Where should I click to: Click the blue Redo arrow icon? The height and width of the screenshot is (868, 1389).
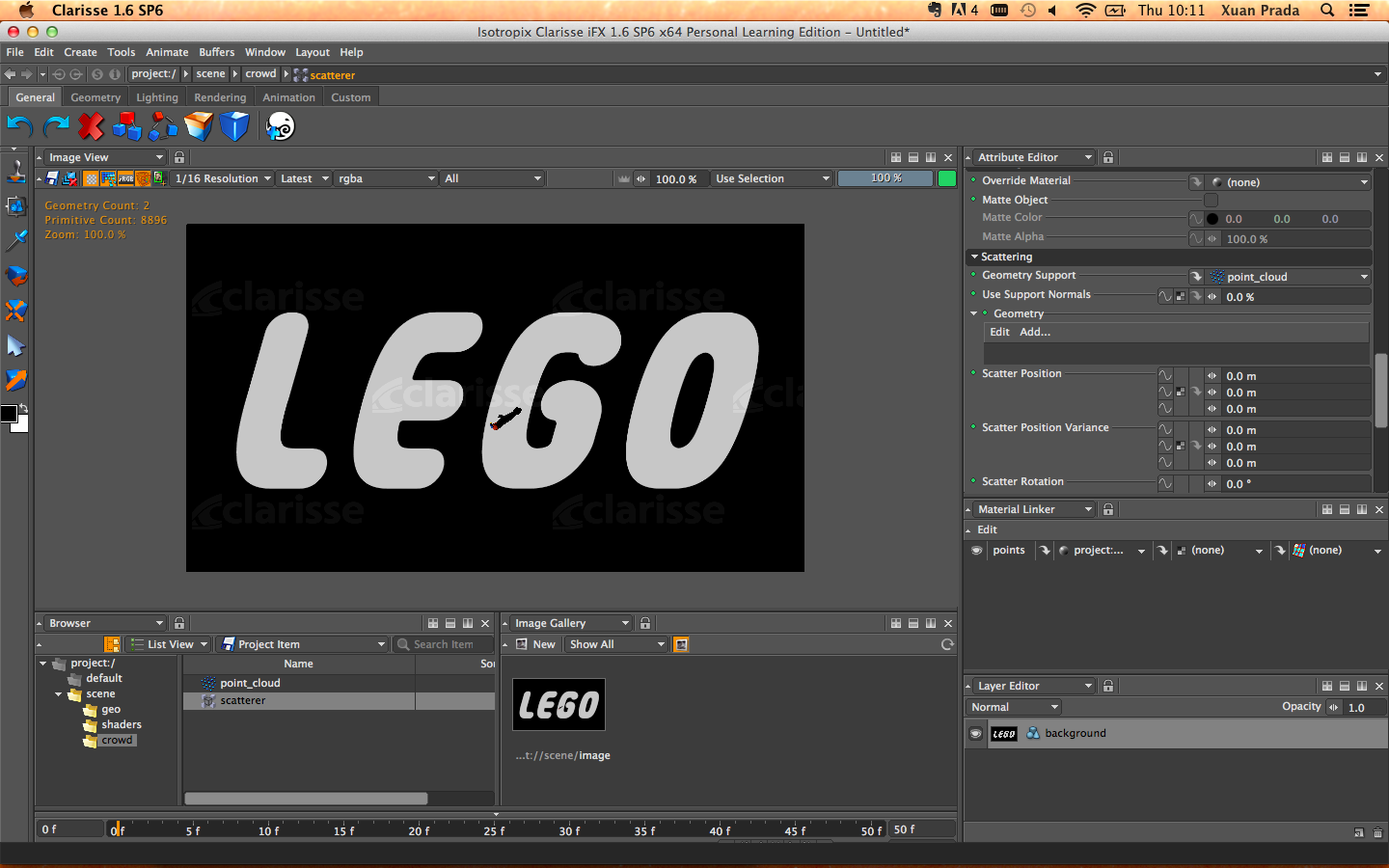point(56,126)
